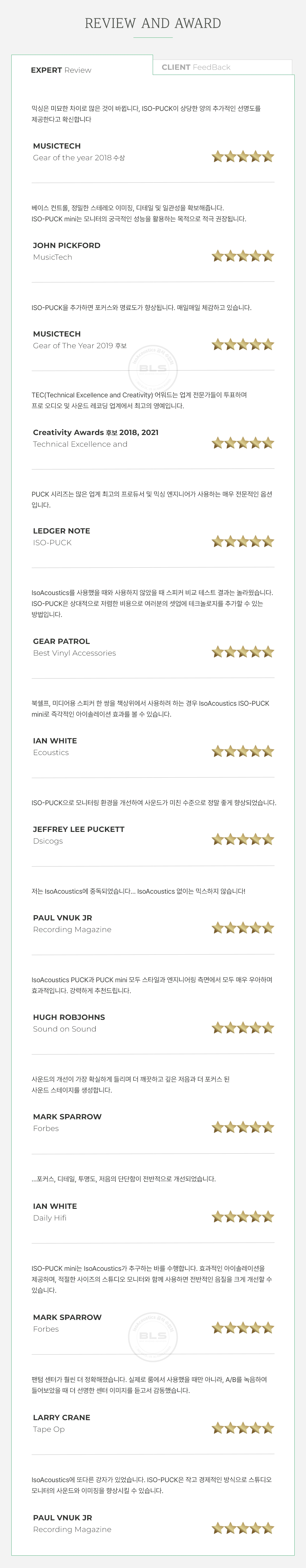
Task: Select the Tape Op source label
Action: 49,1429
